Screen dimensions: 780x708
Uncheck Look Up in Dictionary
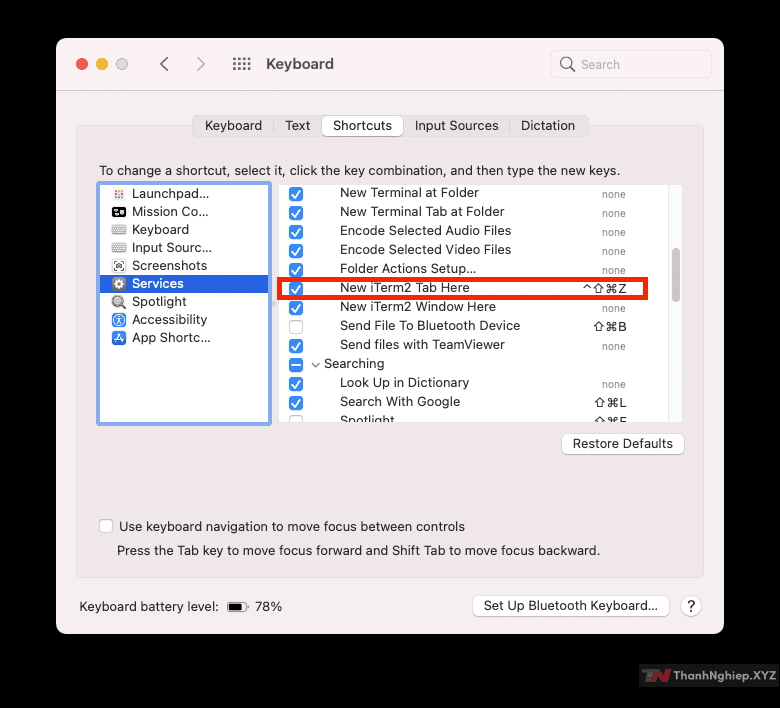click(296, 384)
